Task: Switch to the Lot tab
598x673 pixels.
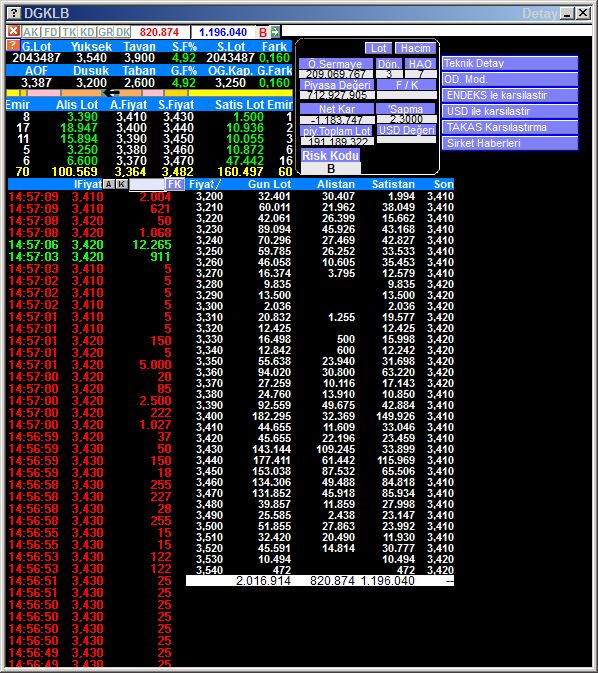Action: pyautogui.click(x=378, y=48)
